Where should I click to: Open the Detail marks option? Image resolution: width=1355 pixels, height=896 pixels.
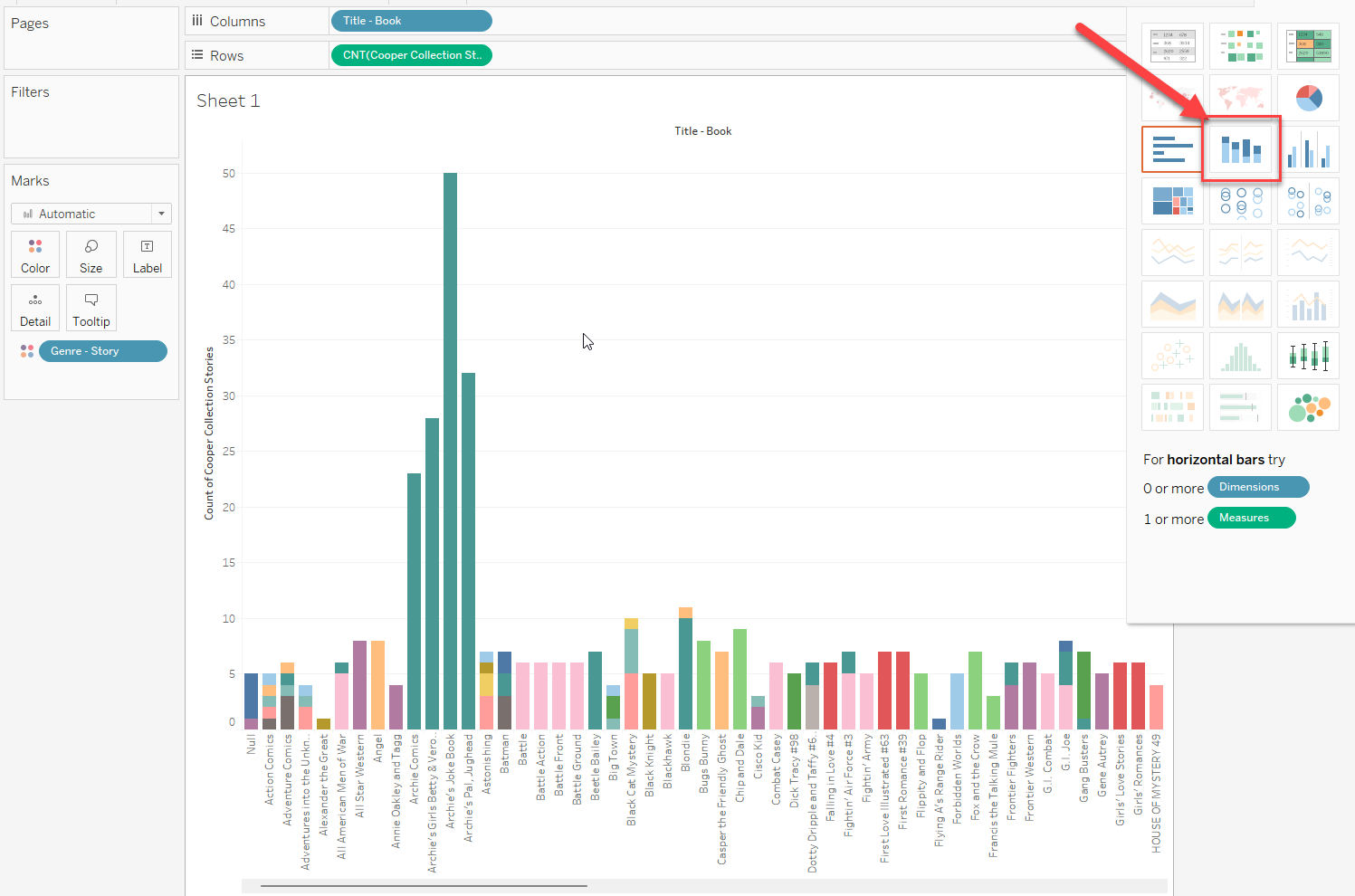[35, 308]
